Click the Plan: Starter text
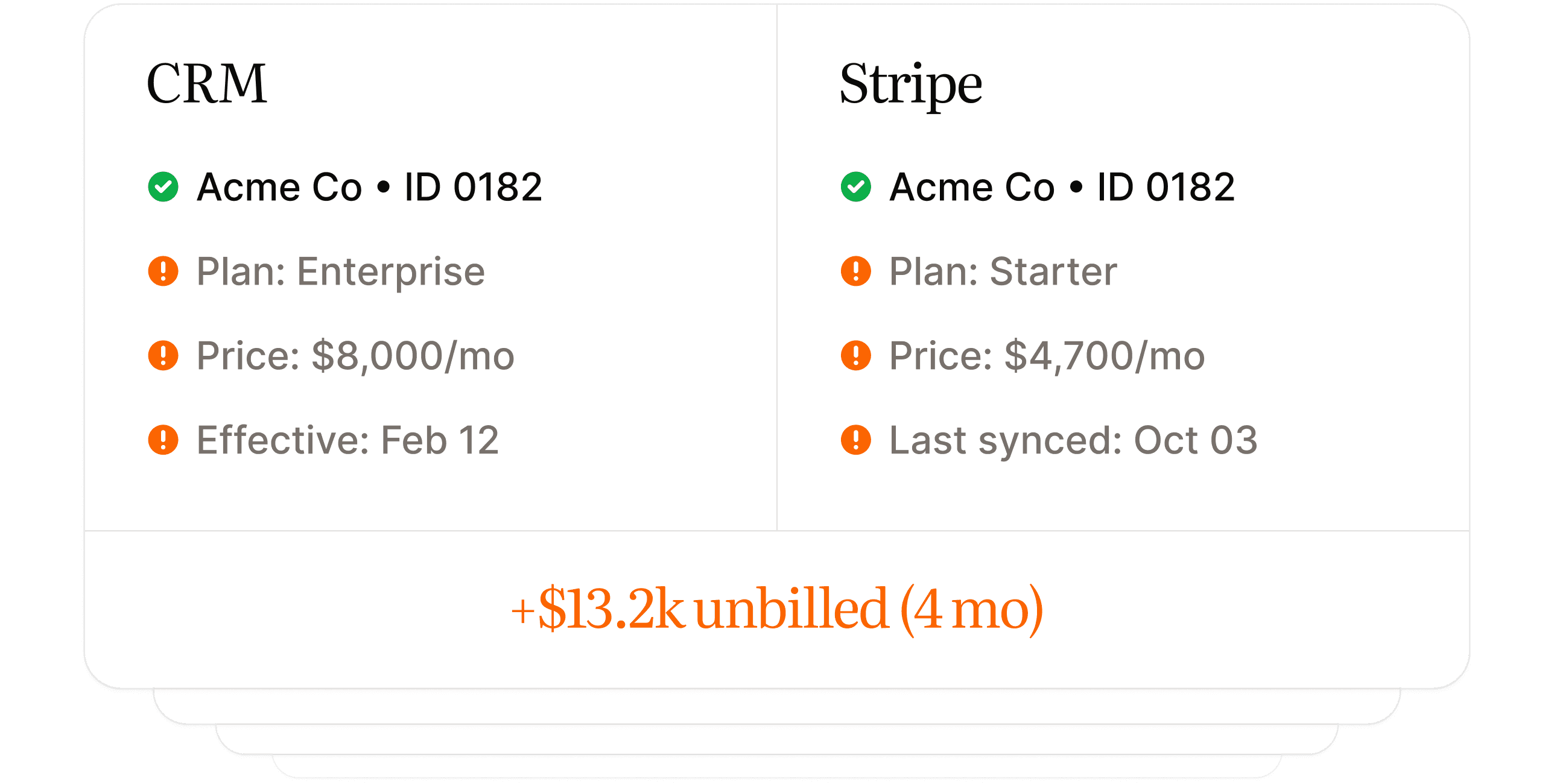The image size is (1554, 784). 1003,272
